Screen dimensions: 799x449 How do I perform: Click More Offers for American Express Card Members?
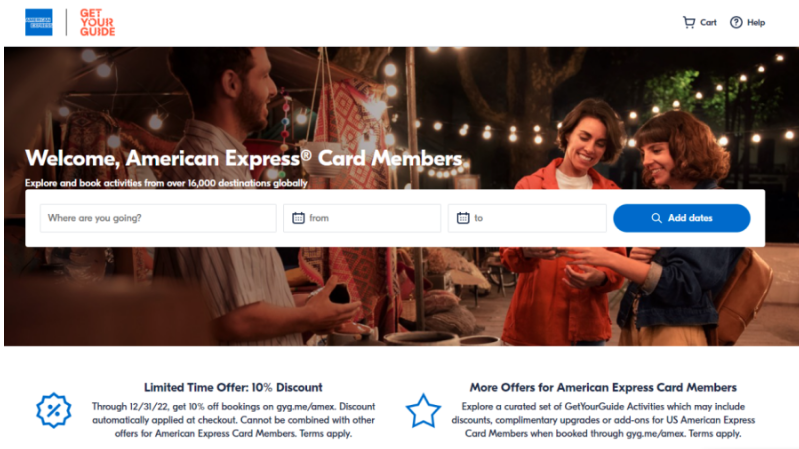pos(603,387)
